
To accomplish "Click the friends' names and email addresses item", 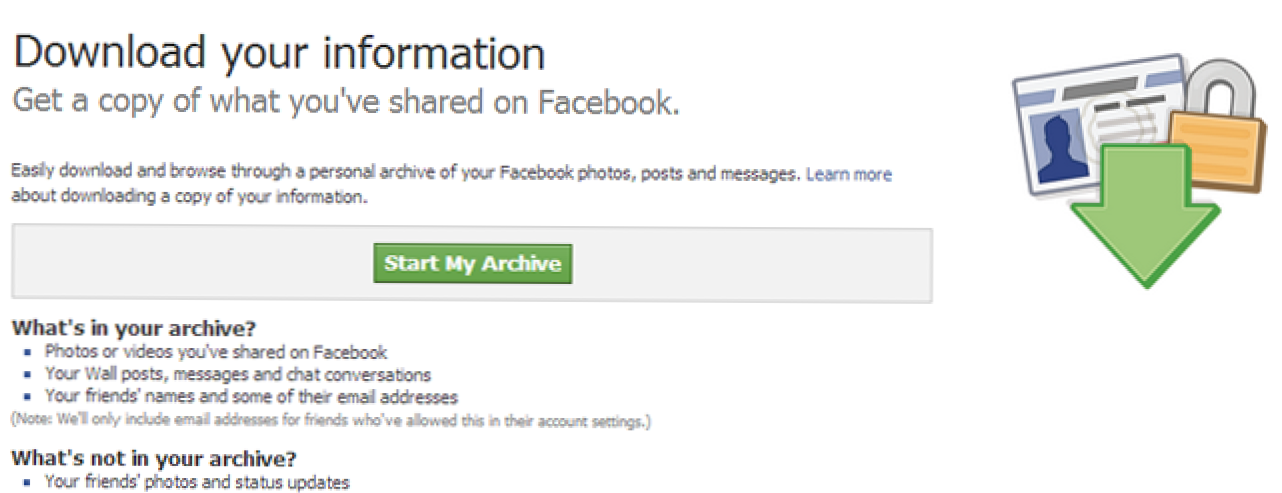I will pos(250,397).
